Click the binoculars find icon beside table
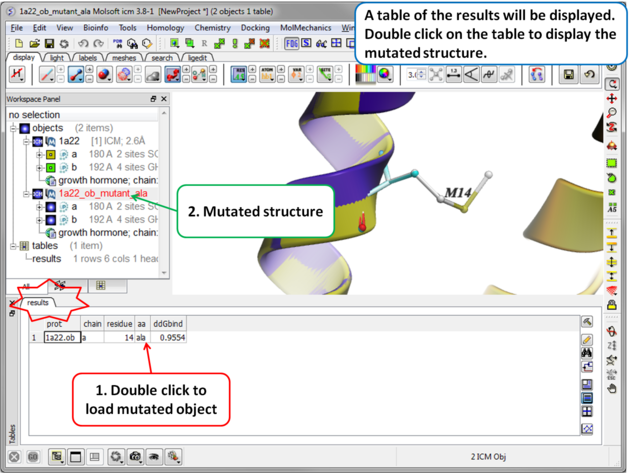Screen dimensions: 630x473 click(x=587, y=353)
